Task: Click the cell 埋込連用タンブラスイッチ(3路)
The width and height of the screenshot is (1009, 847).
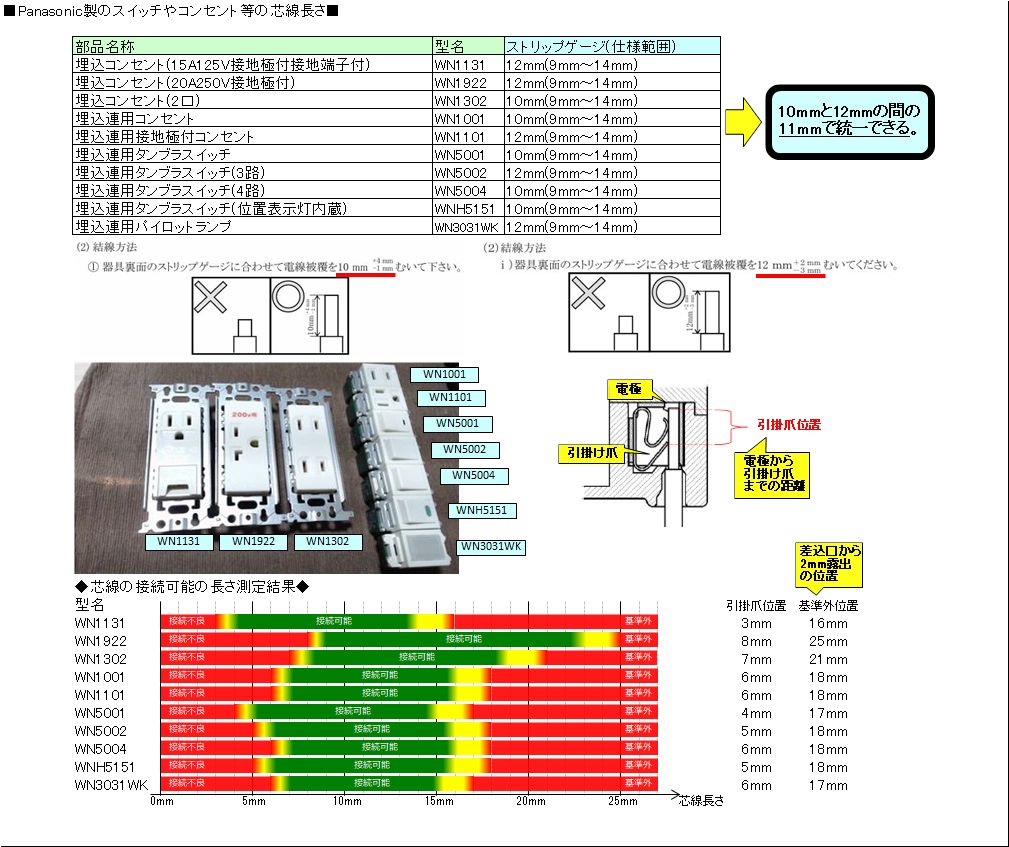Action: (252, 172)
